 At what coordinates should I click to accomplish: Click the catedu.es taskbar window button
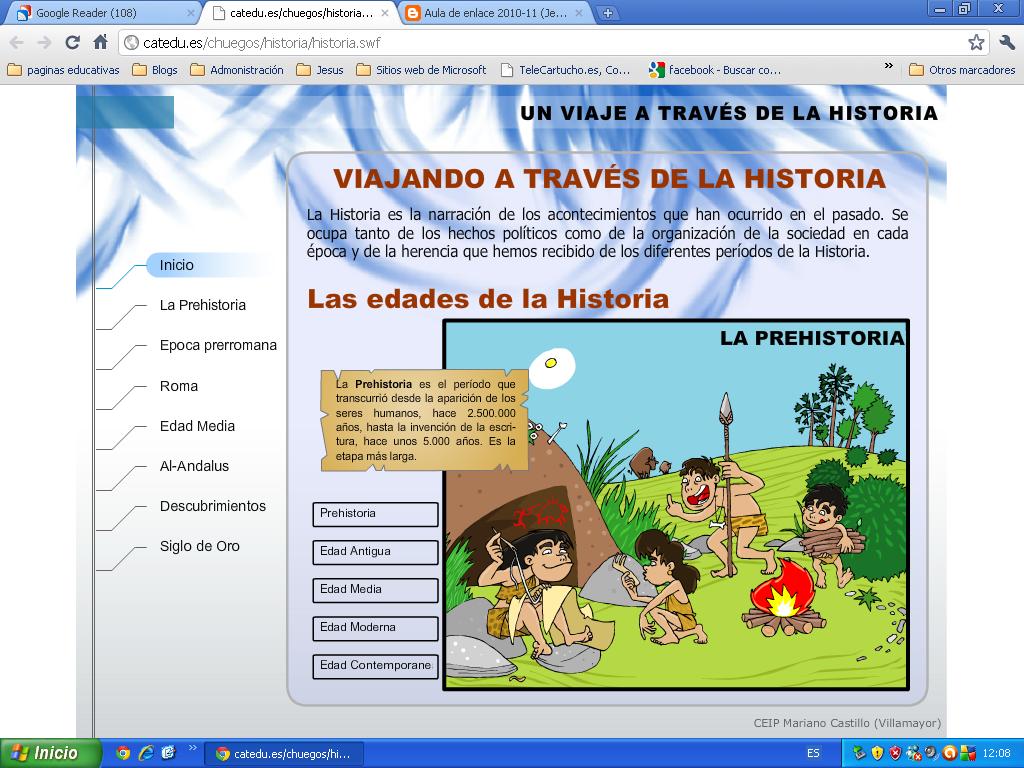coord(284,754)
